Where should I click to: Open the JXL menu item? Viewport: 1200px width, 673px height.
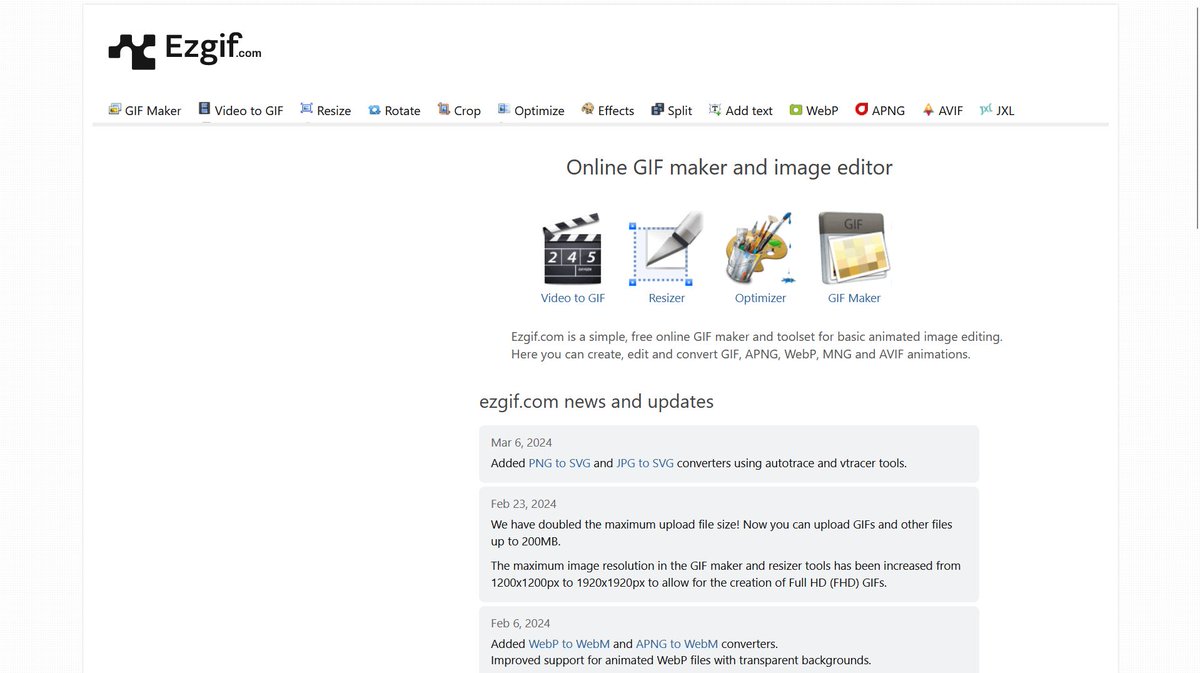[997, 110]
